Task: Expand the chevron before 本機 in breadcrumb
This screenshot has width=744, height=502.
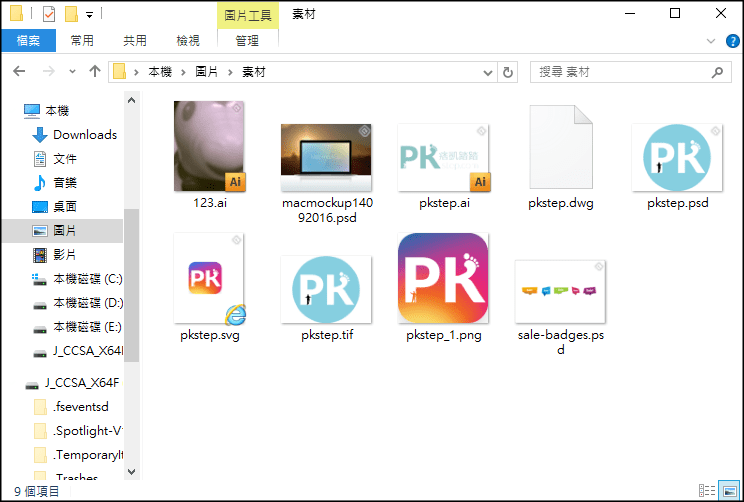Action: coord(136,73)
